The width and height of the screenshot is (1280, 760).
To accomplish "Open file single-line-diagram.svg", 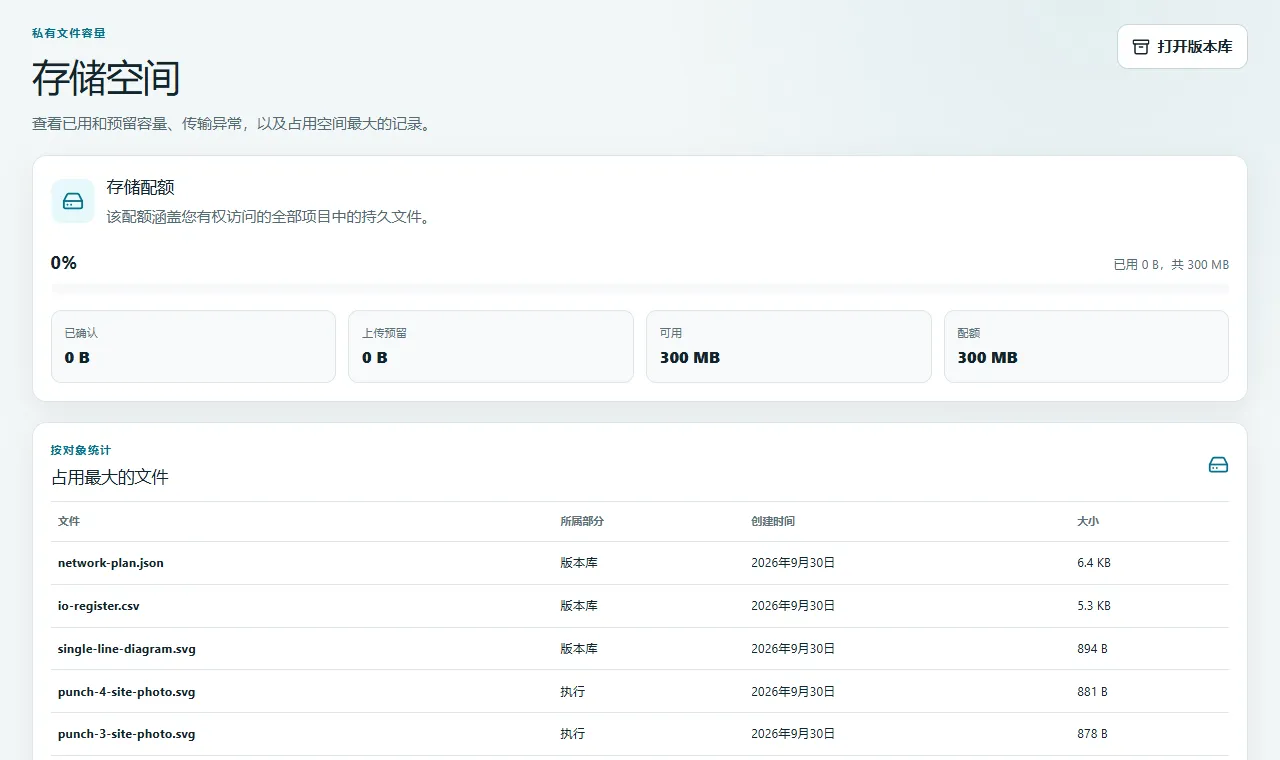I will click(x=127, y=649).
